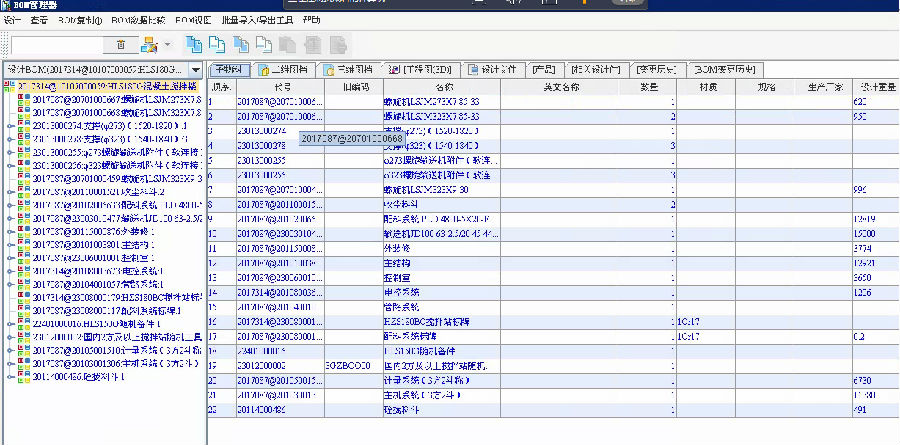Click the fourth copy-pages toolbar icon
The image size is (900, 445).
(264, 44)
